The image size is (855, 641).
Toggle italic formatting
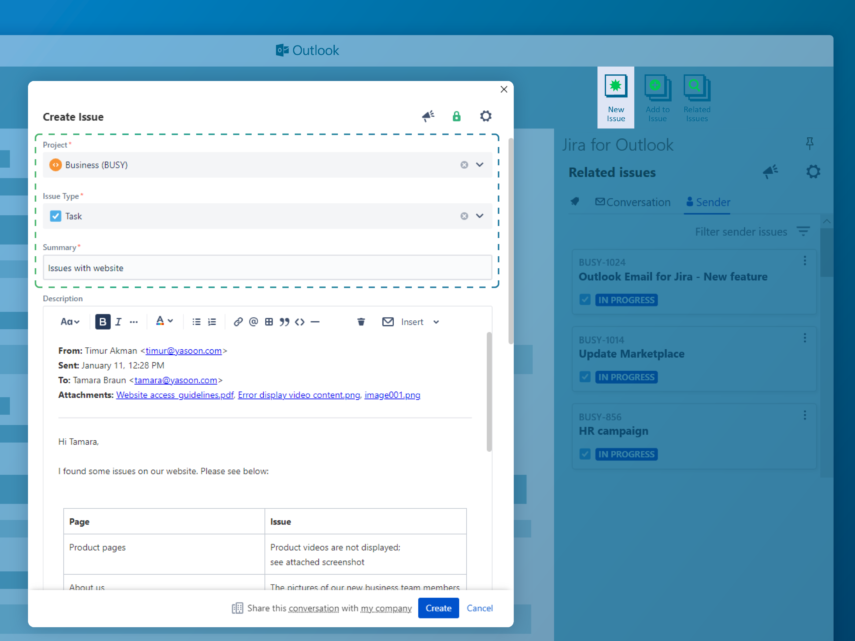click(118, 322)
